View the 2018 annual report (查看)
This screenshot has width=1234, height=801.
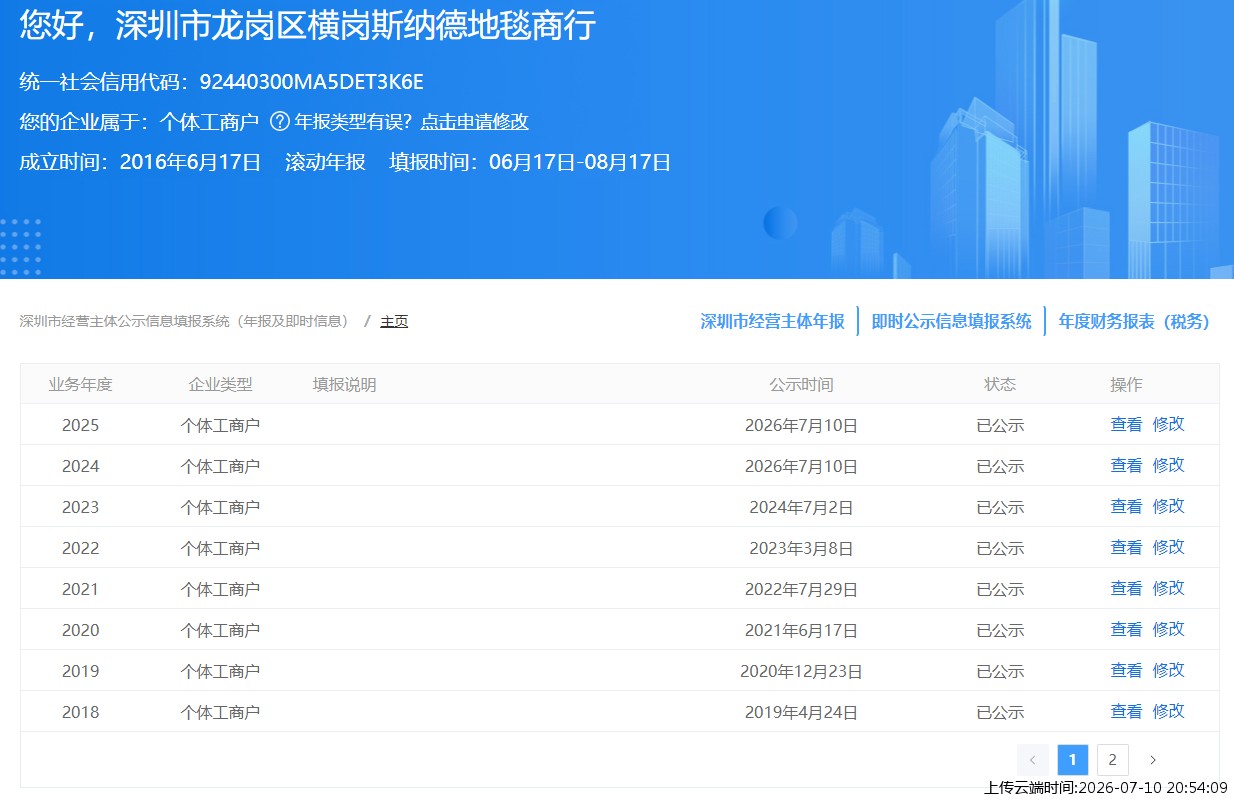coord(1126,711)
